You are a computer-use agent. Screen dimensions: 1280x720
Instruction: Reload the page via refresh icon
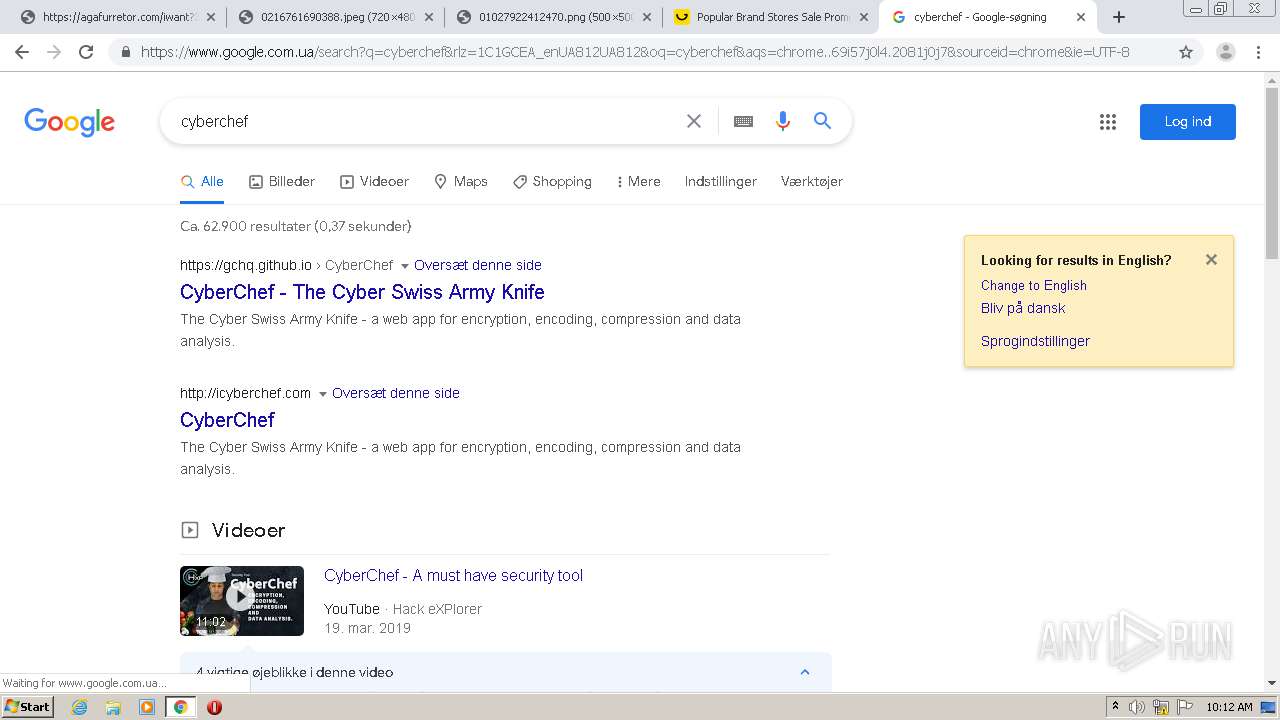click(x=86, y=52)
